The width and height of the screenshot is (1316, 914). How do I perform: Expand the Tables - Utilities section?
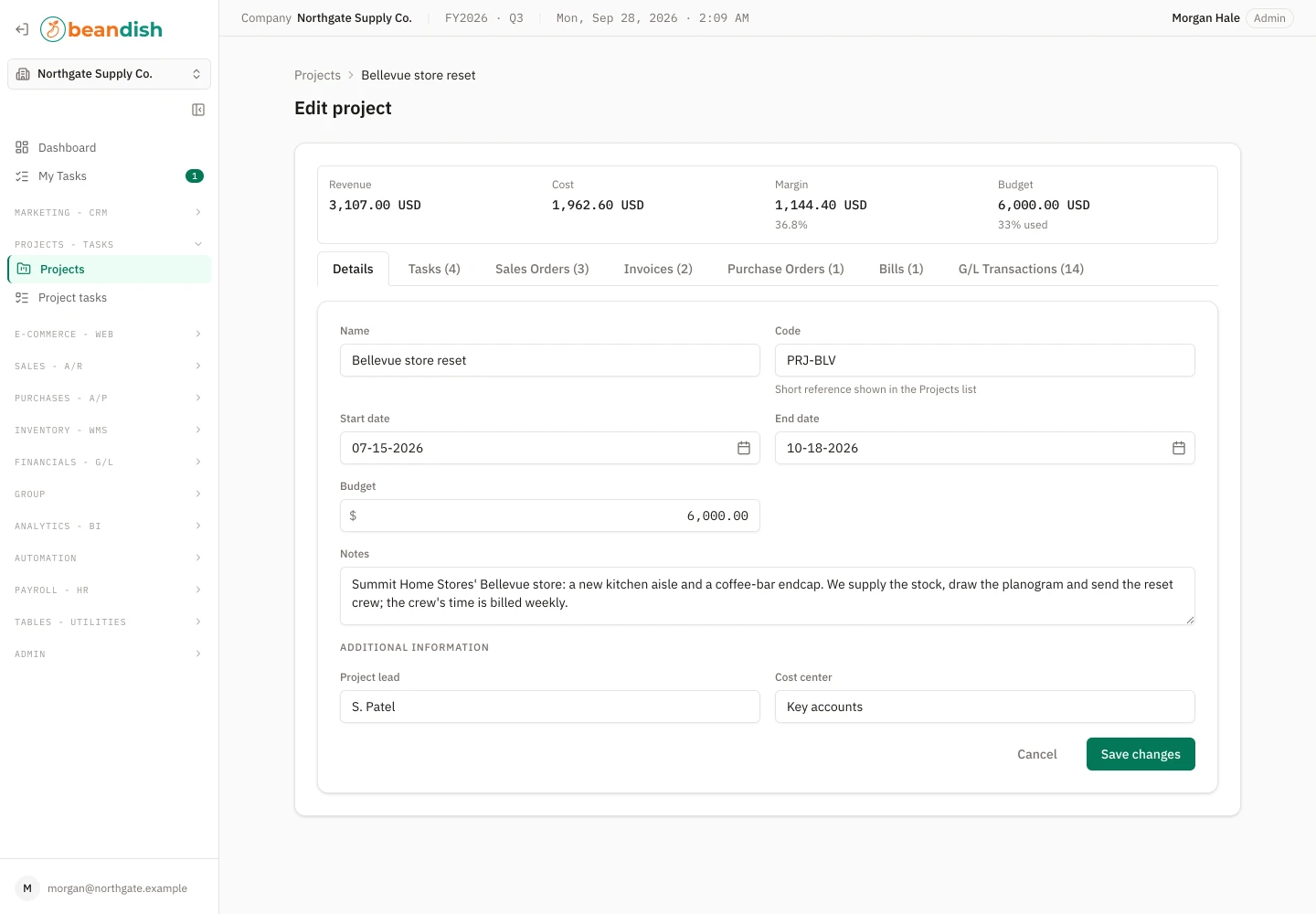109,622
